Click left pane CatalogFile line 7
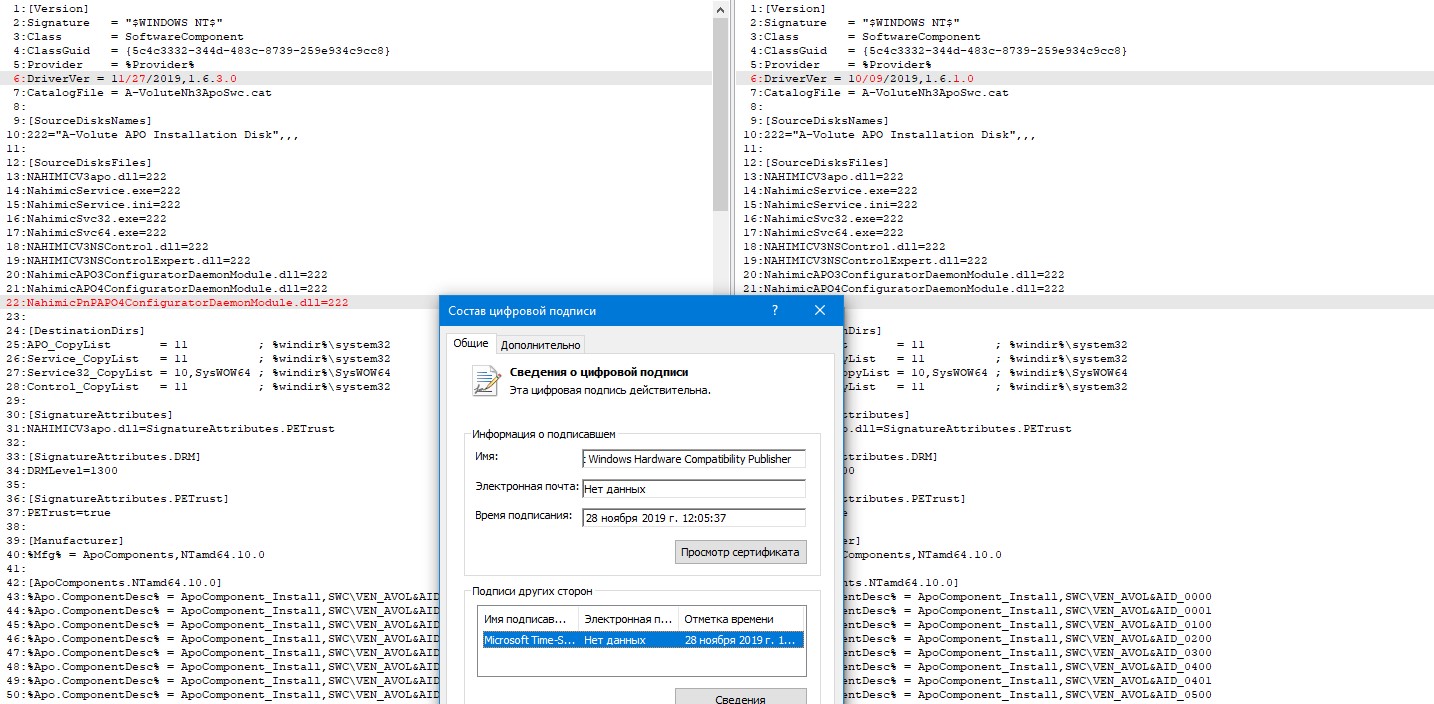Viewport: 1434px width, 704px height. click(x=142, y=92)
